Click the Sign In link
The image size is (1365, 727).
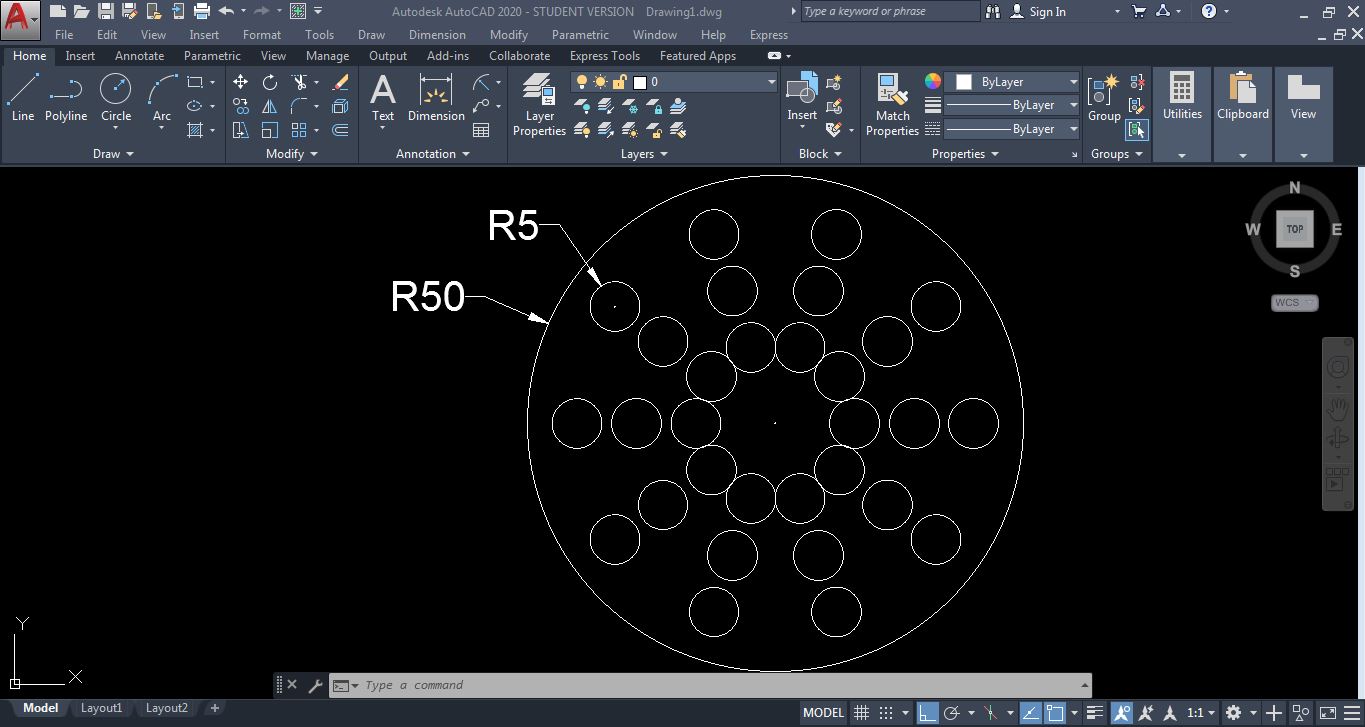(1047, 11)
